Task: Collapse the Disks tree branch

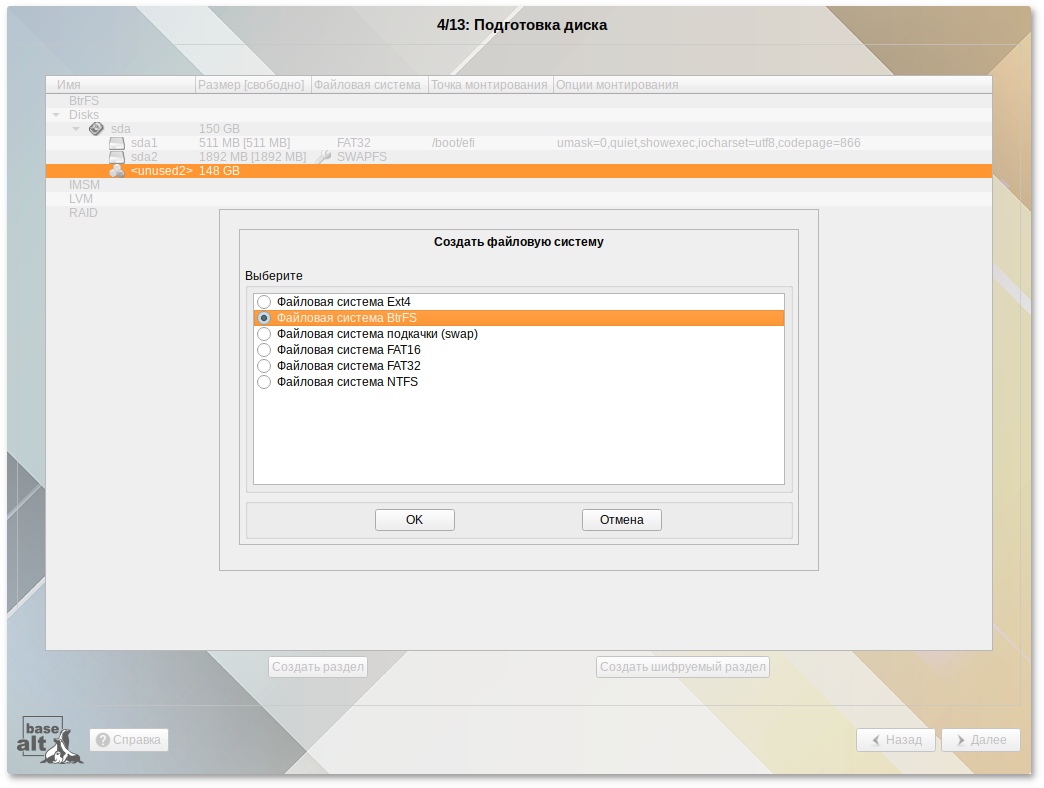Action: 56,115
